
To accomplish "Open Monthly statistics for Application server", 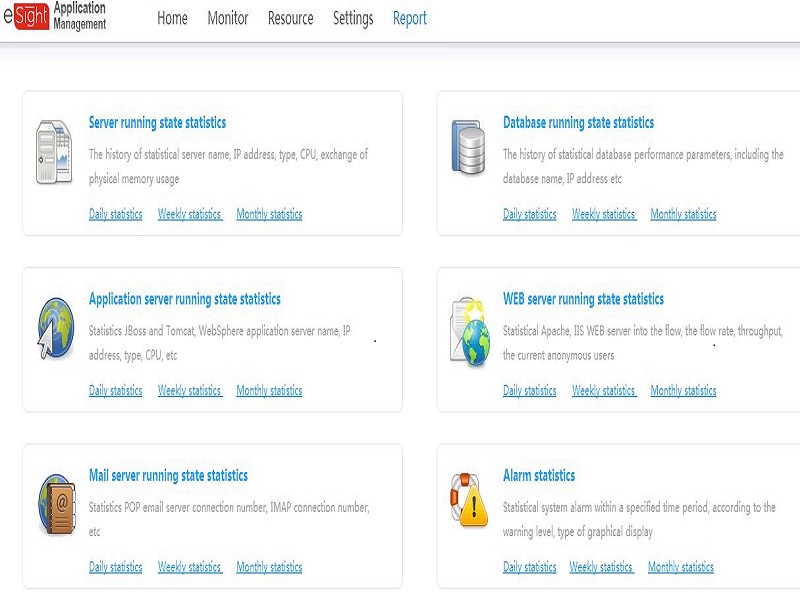I will coord(269,391).
